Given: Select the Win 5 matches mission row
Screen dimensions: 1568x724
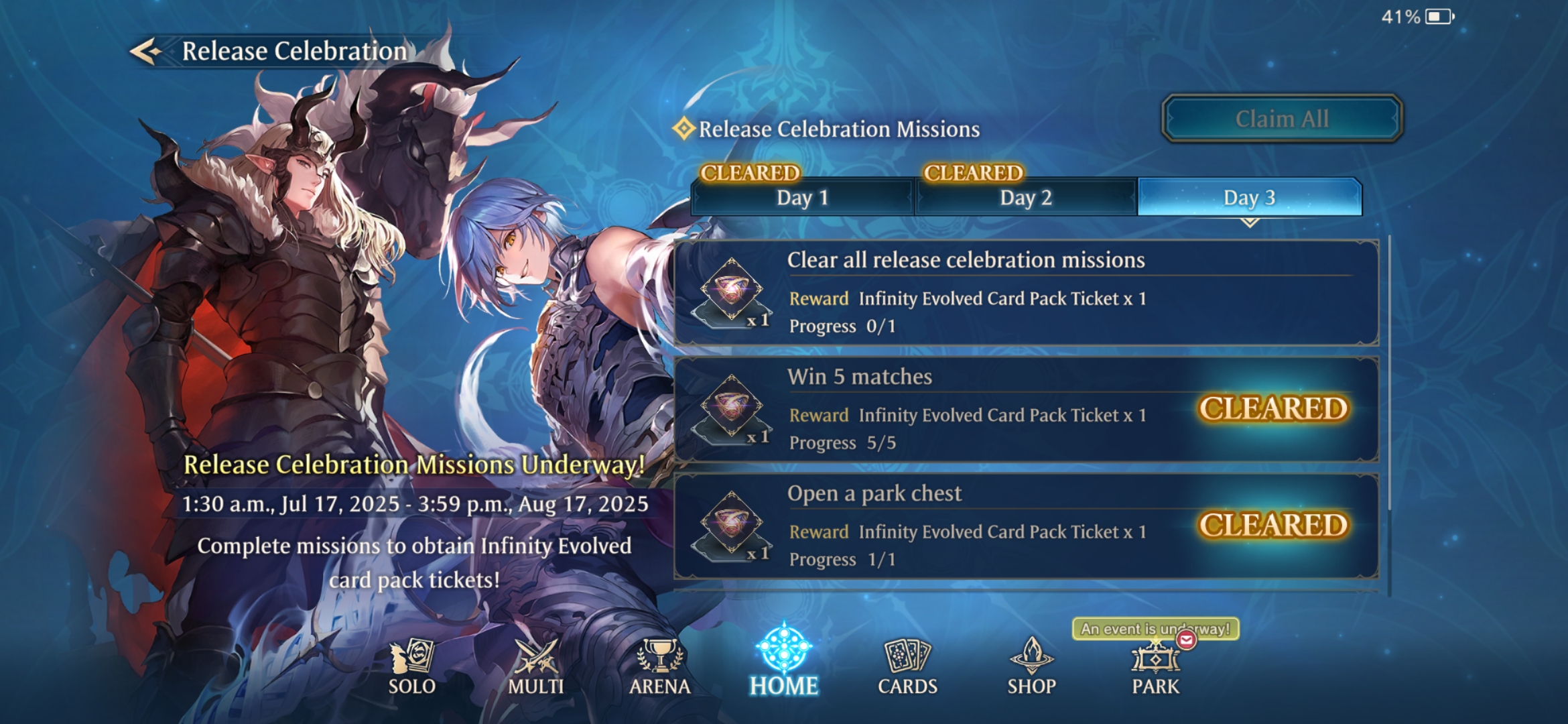Looking at the screenshot, I should pos(1026,410).
